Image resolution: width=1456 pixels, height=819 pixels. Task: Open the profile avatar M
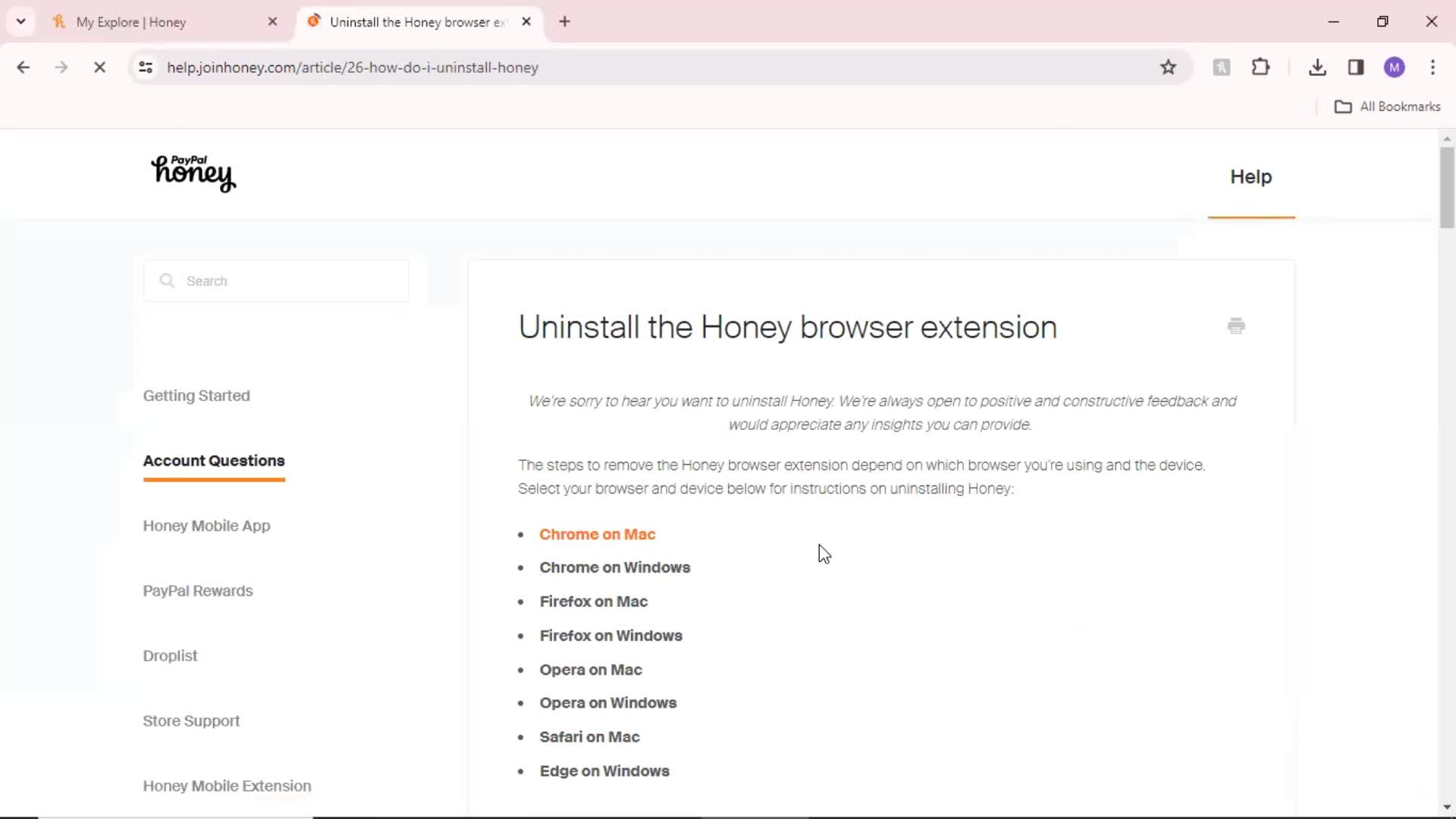click(x=1394, y=67)
